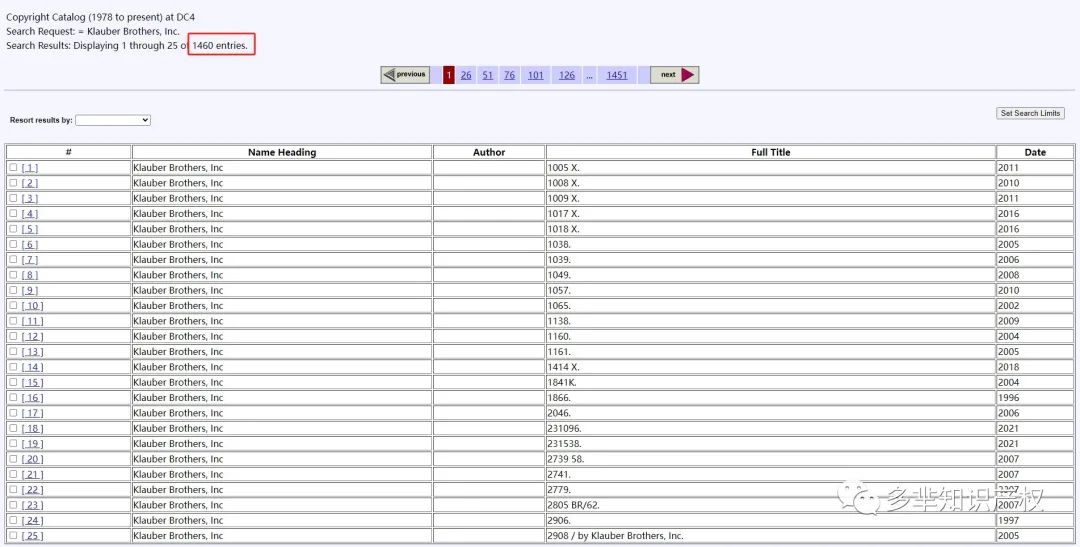Check the box beside entry 10
1080x547 pixels.
point(14,306)
